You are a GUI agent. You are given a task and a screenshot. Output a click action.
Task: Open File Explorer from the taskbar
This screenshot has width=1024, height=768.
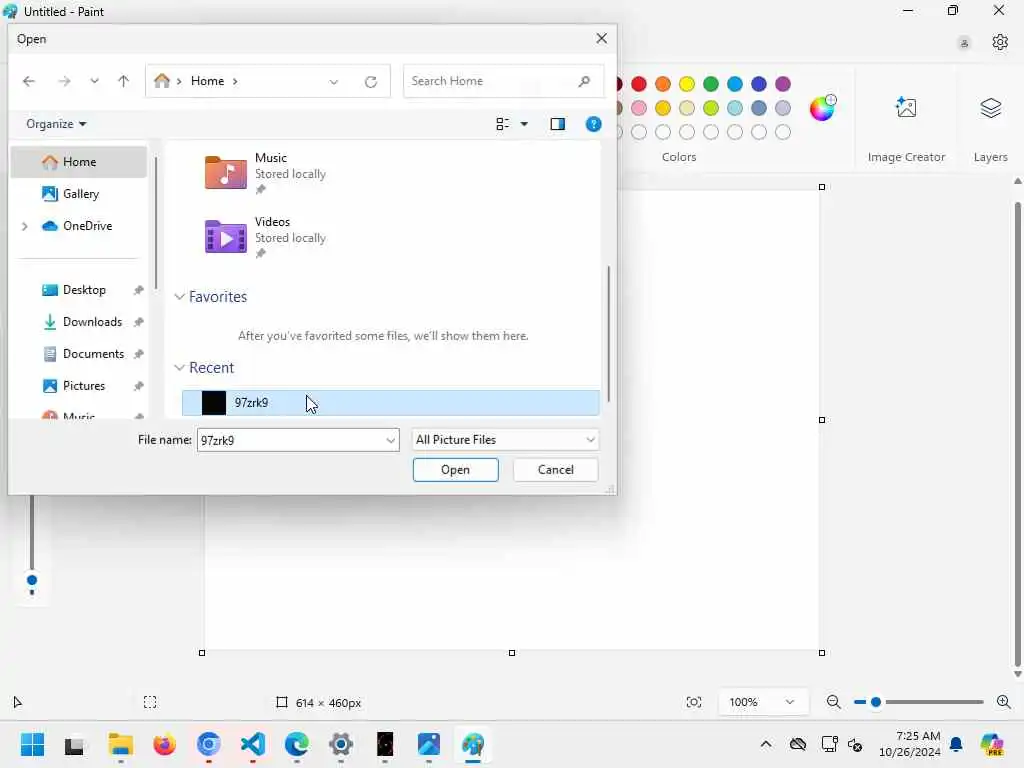coord(120,744)
